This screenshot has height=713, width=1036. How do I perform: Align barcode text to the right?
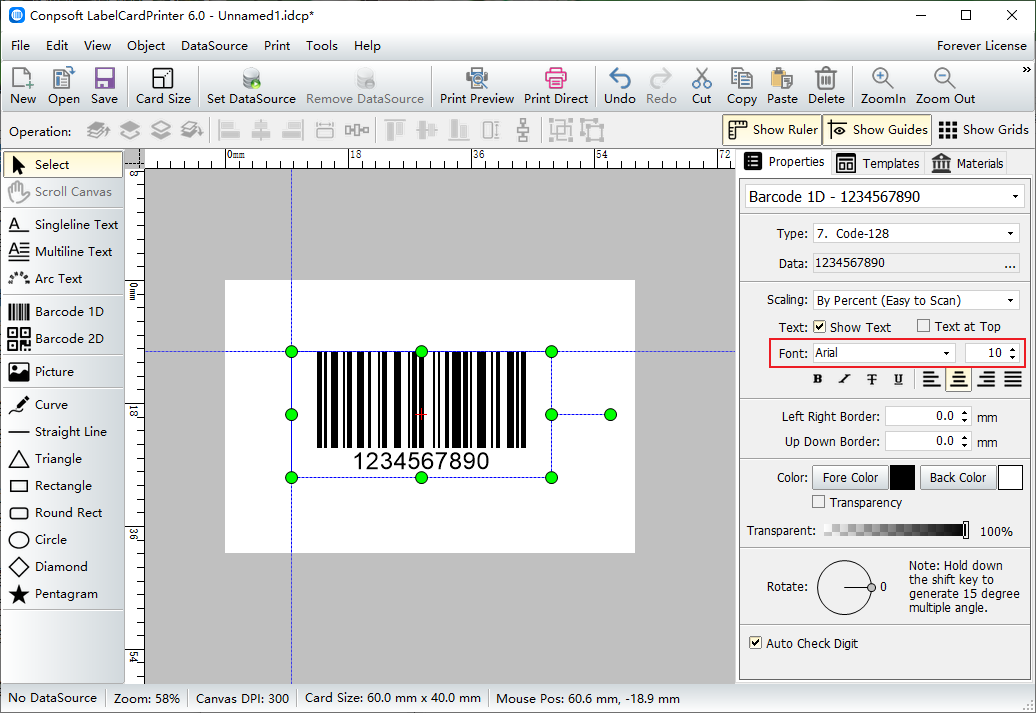point(986,379)
